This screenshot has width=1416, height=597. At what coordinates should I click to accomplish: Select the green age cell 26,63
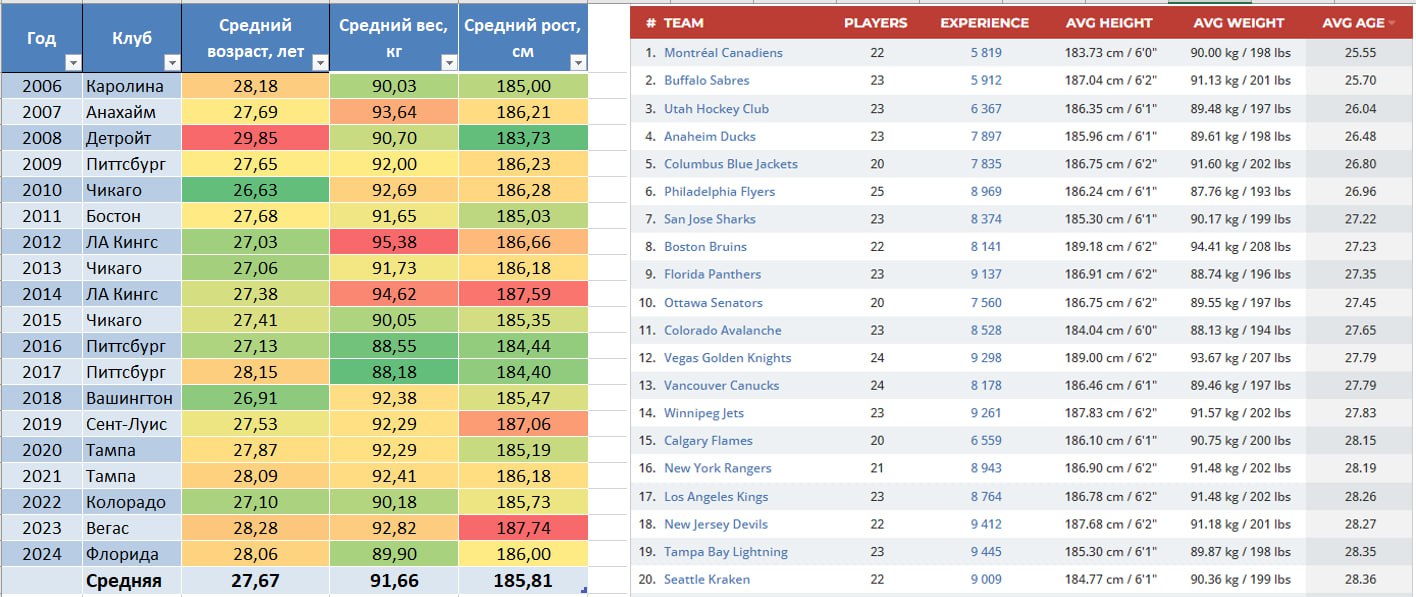[x=255, y=191]
